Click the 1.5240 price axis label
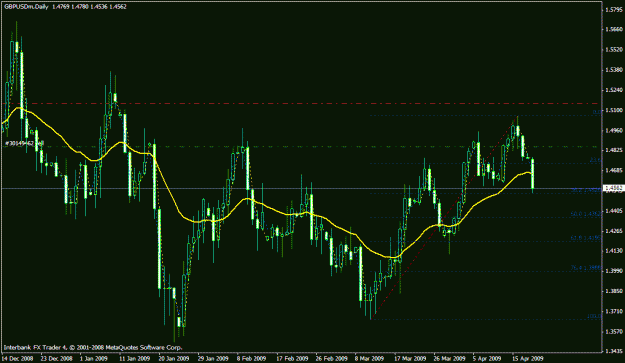The width and height of the screenshot is (625, 363). click(x=614, y=90)
